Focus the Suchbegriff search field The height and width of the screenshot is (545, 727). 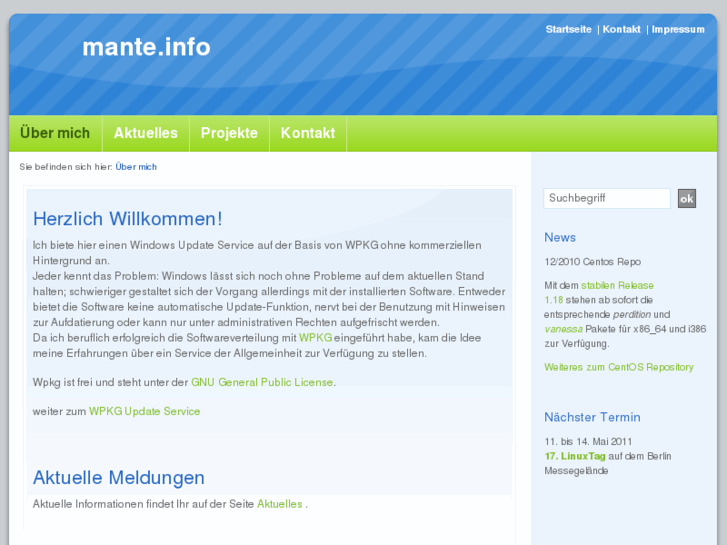click(x=606, y=199)
